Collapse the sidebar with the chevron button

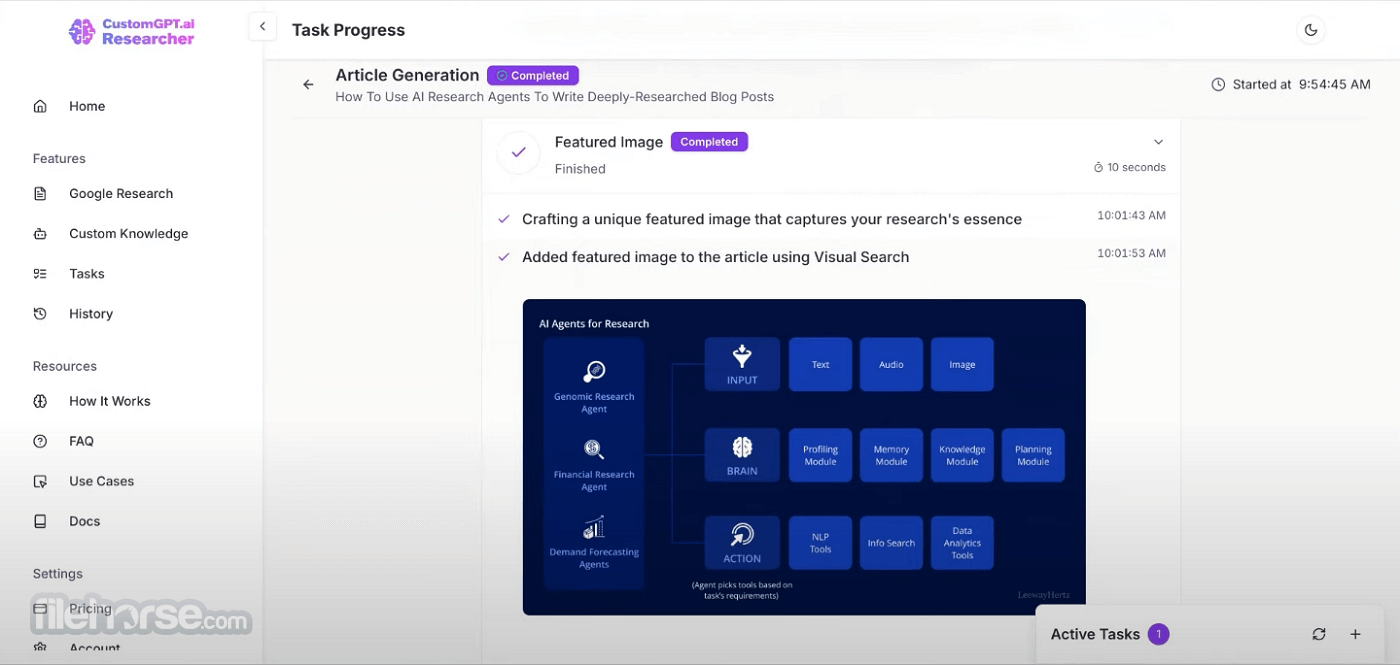(x=262, y=27)
